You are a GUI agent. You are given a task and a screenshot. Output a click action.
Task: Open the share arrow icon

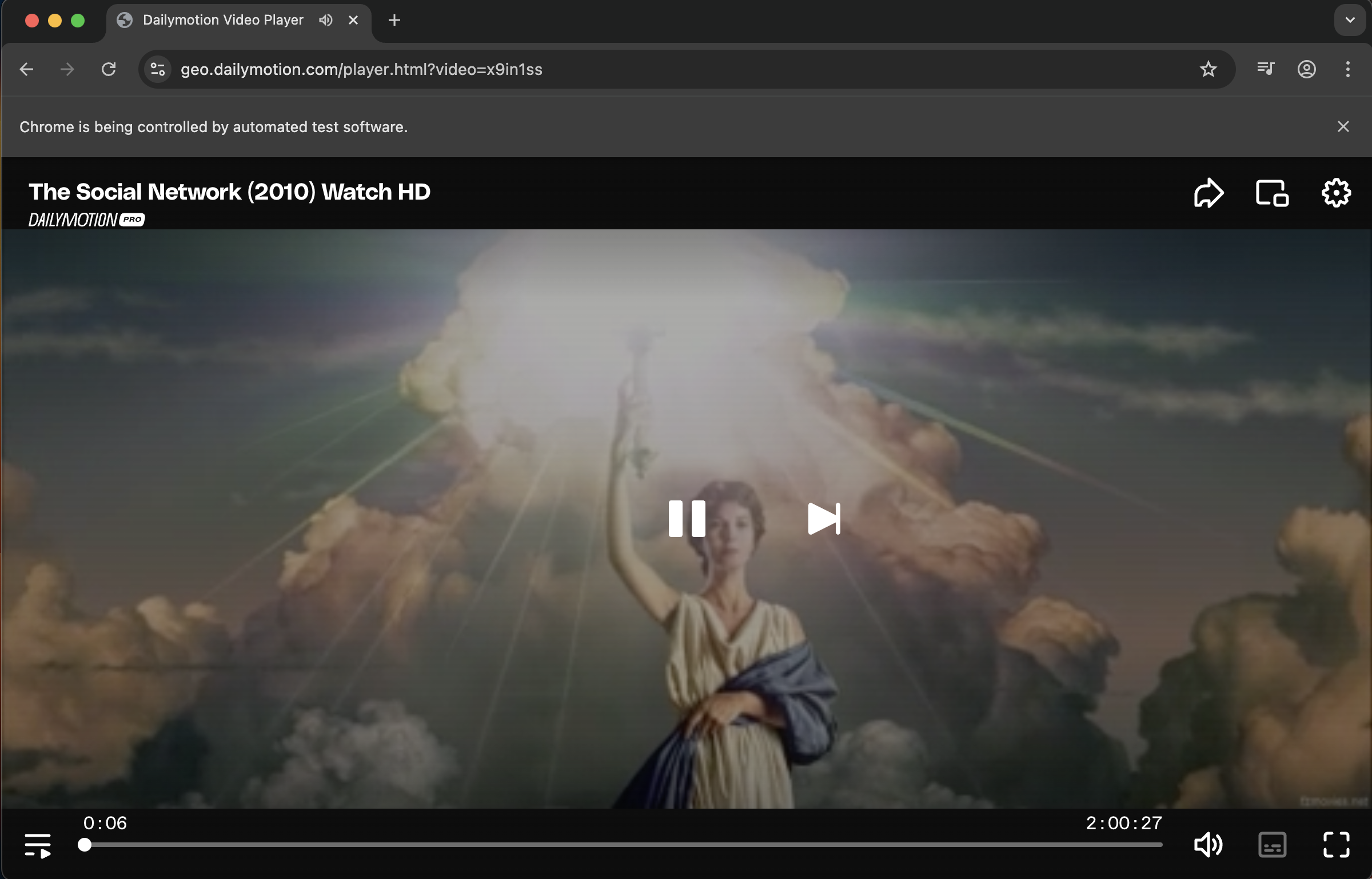point(1209,193)
